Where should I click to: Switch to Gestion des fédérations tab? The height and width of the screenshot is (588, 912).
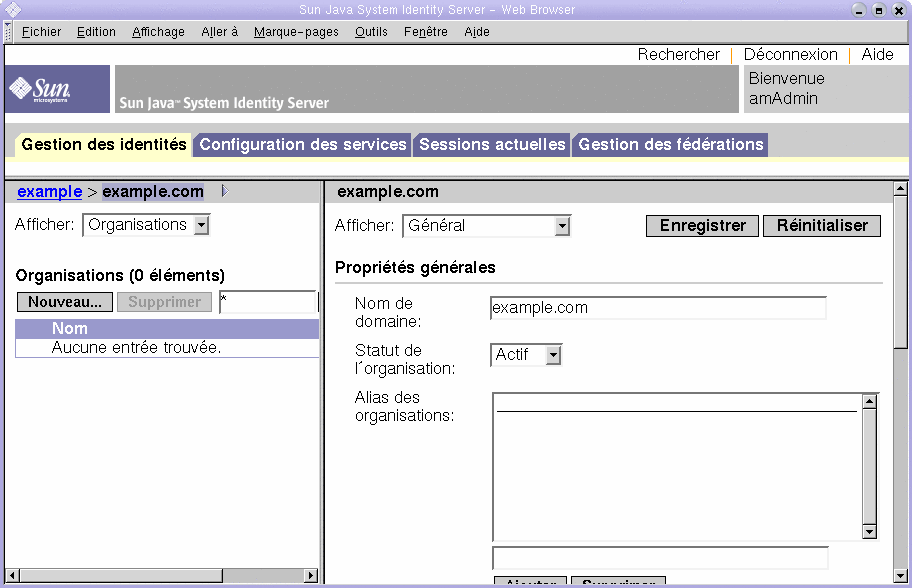coord(671,144)
